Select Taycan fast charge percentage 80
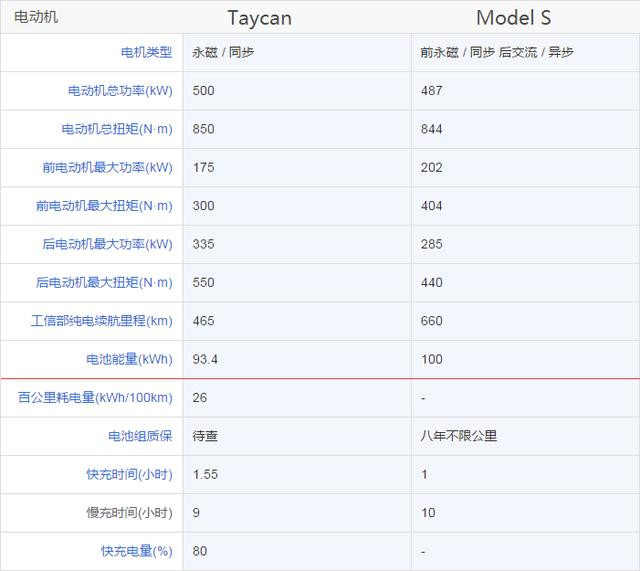 200,551
